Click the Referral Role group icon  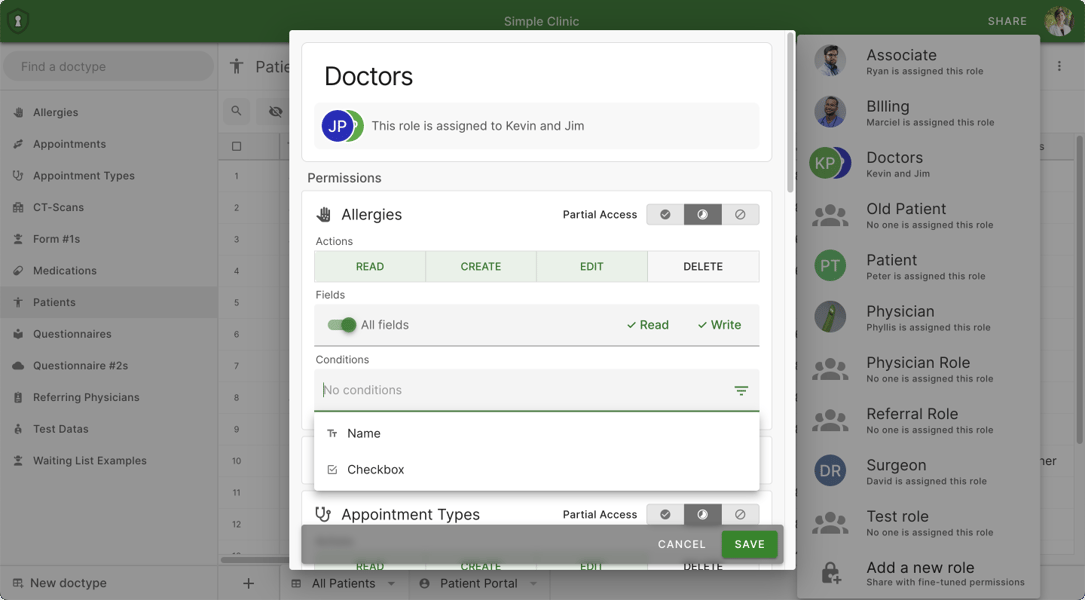(830, 420)
